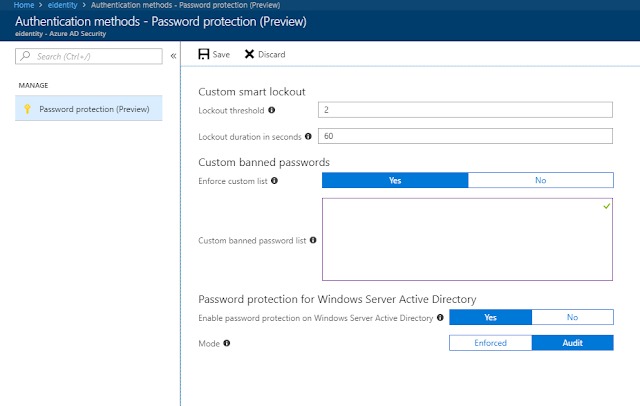Image resolution: width=640 pixels, height=406 pixels.
Task: Click the Custom banned password list text area
Action: point(467,240)
